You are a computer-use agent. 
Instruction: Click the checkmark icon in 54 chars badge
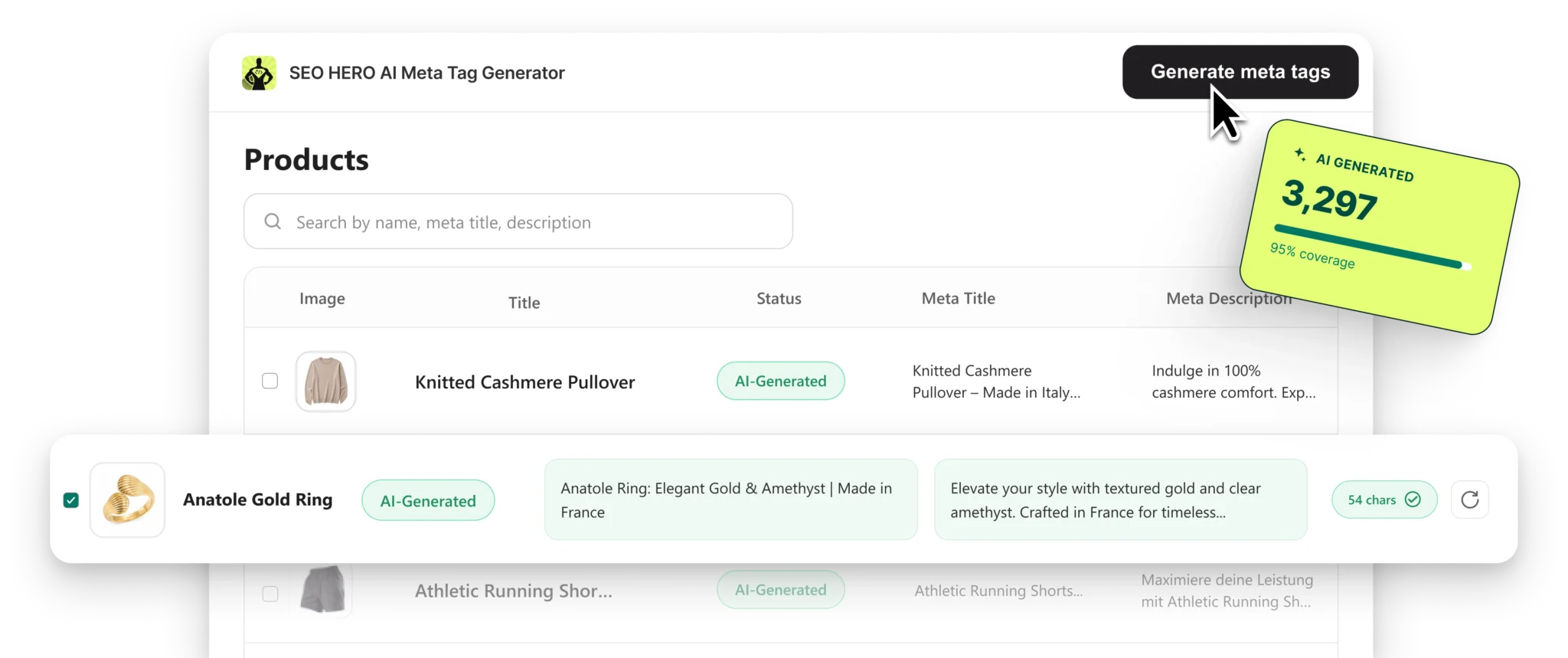tap(1413, 499)
